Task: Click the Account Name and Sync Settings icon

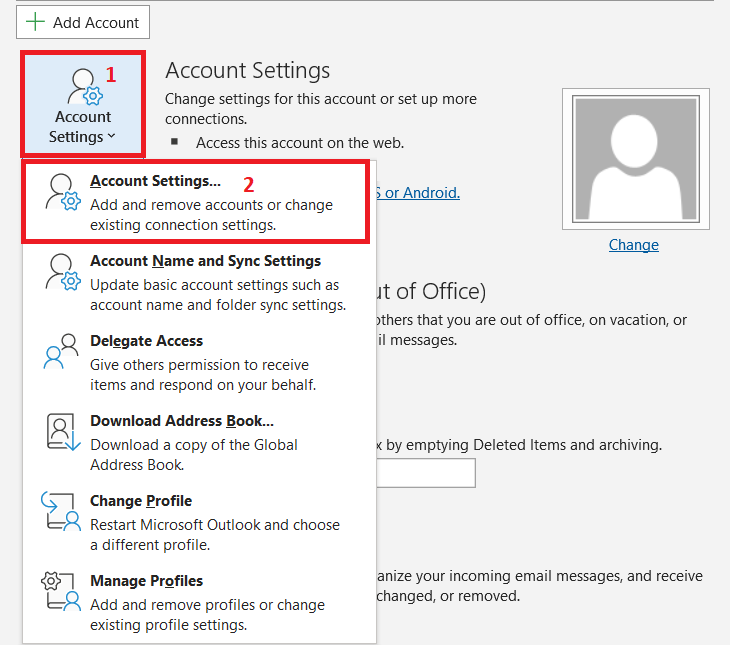Action: [x=60, y=271]
